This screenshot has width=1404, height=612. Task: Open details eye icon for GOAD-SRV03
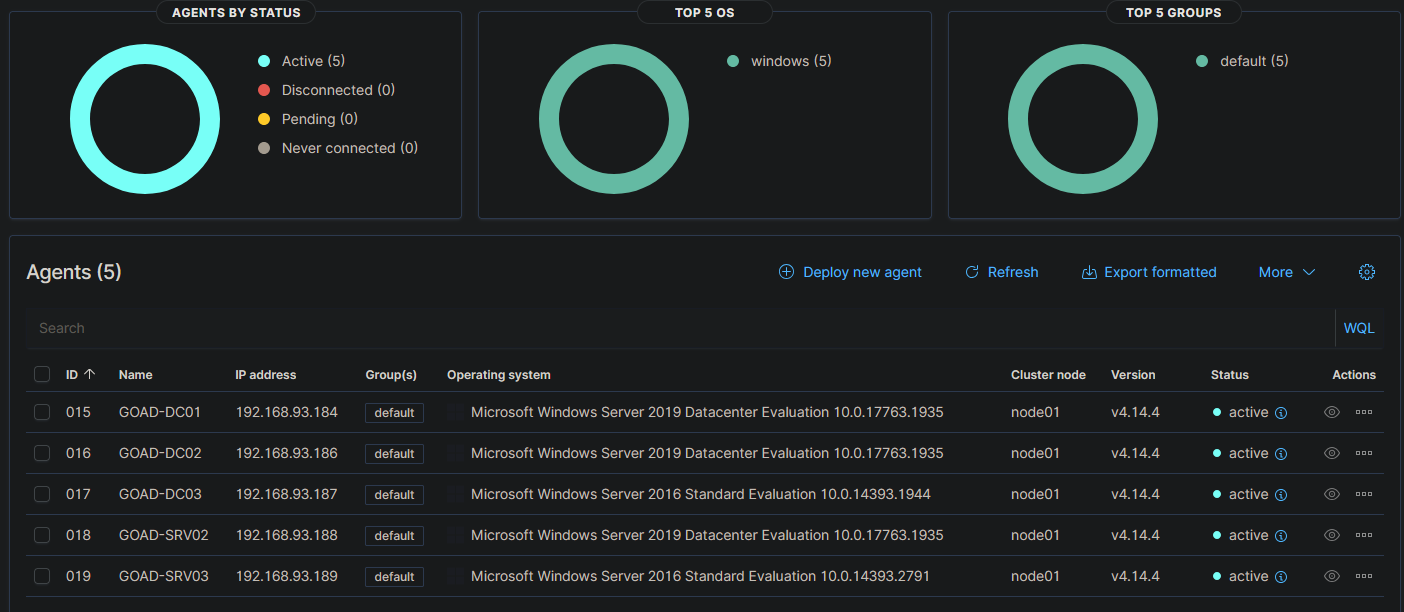(1331, 576)
